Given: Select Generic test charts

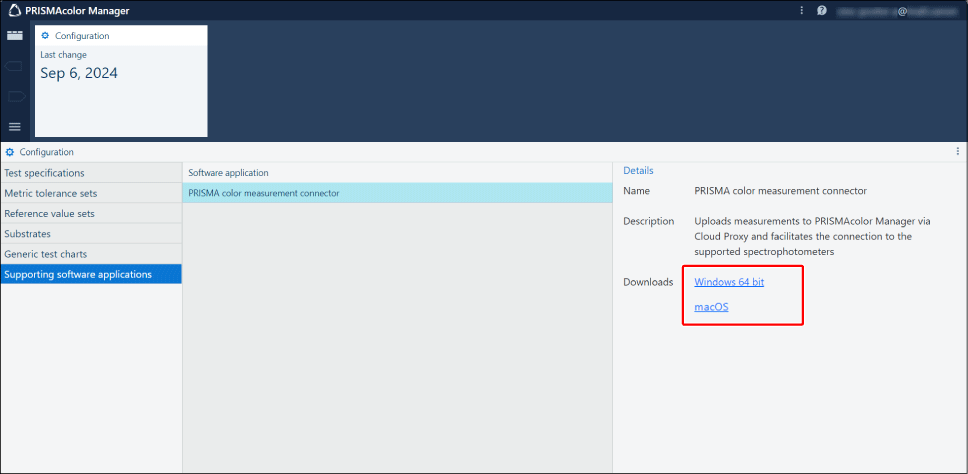Looking at the screenshot, I should tap(91, 254).
